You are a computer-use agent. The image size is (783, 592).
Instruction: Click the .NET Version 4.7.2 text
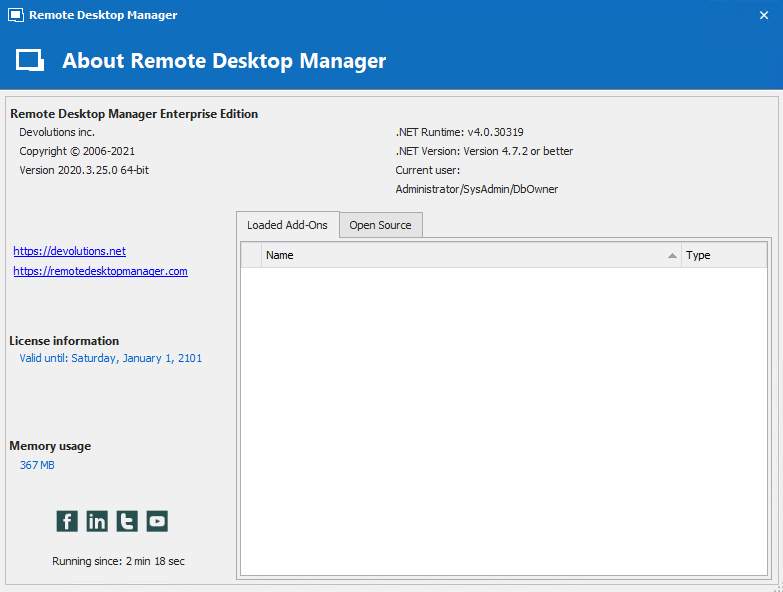pyautogui.click(x=484, y=151)
